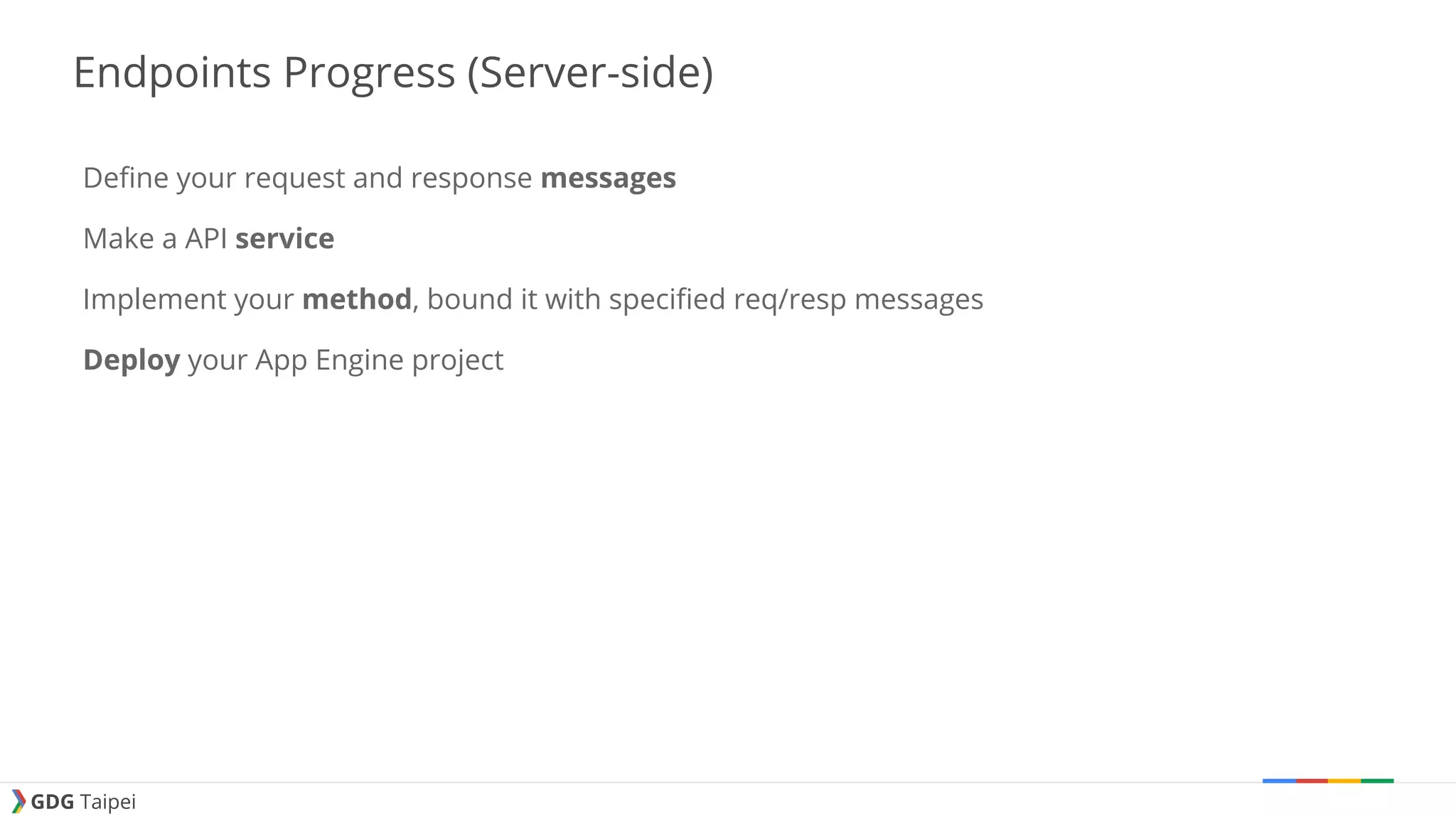
Task: Click the bold word service
Action: pos(284,239)
